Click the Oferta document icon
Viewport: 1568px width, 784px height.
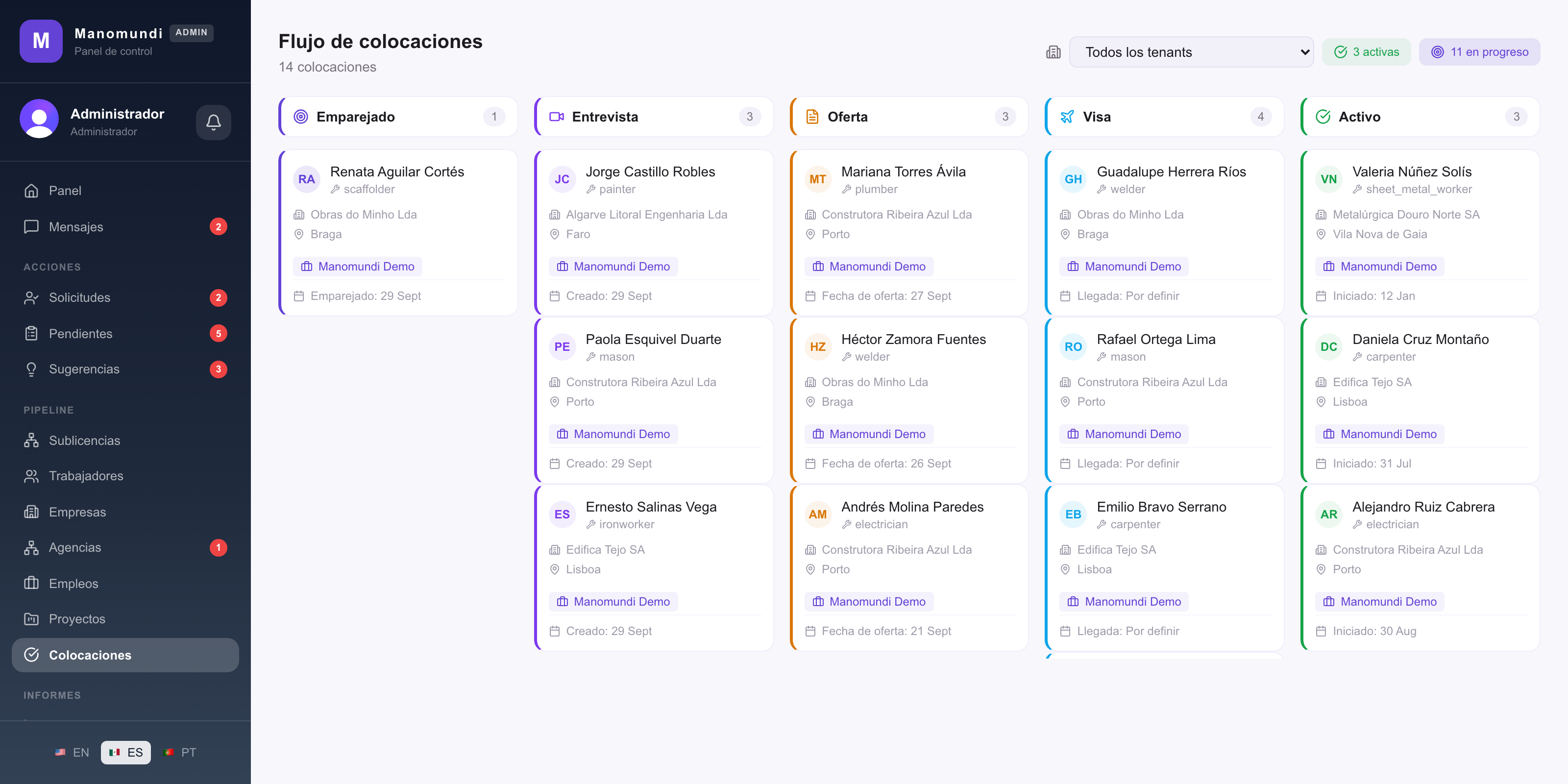[x=812, y=117]
